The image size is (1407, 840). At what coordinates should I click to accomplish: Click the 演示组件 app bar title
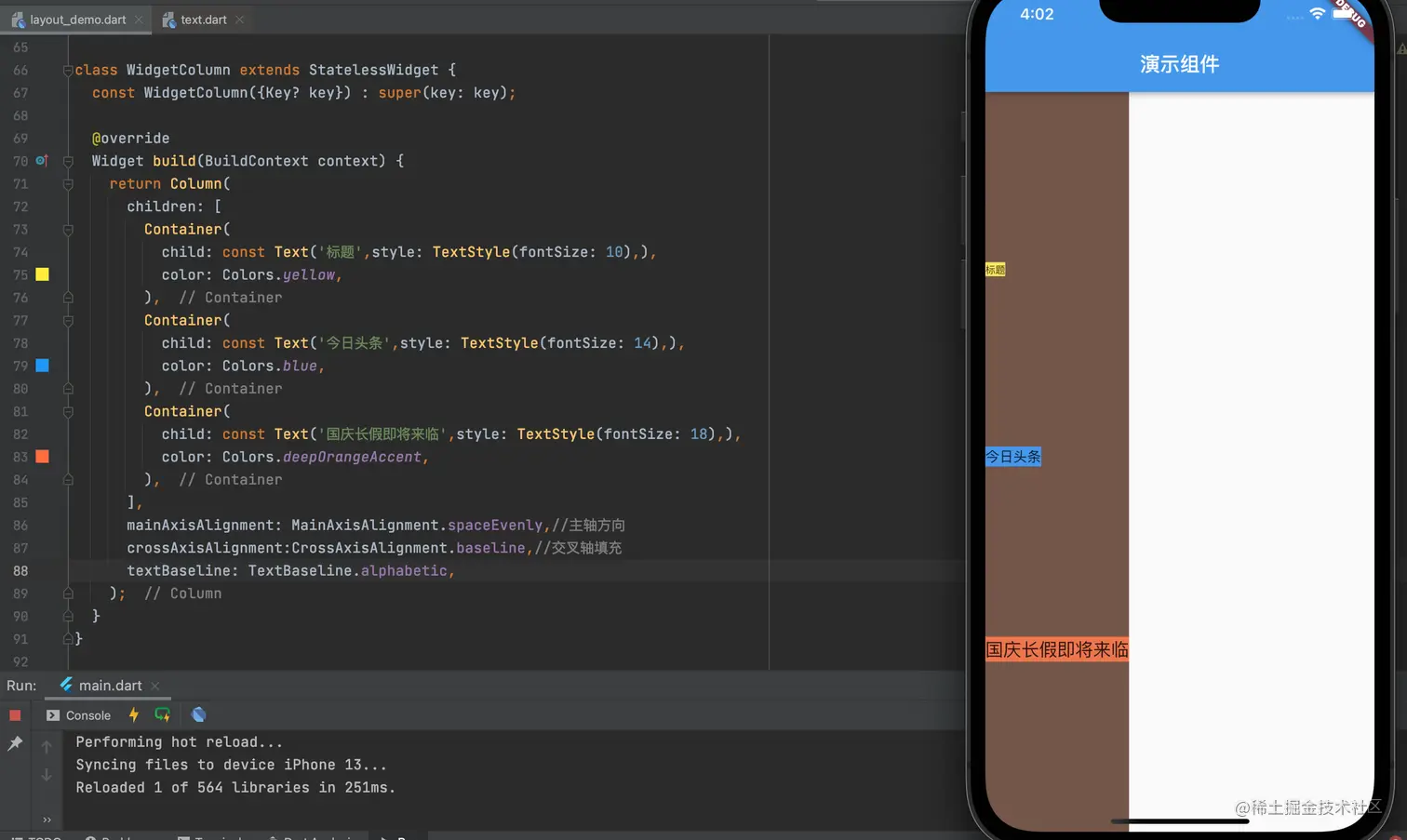click(1179, 64)
